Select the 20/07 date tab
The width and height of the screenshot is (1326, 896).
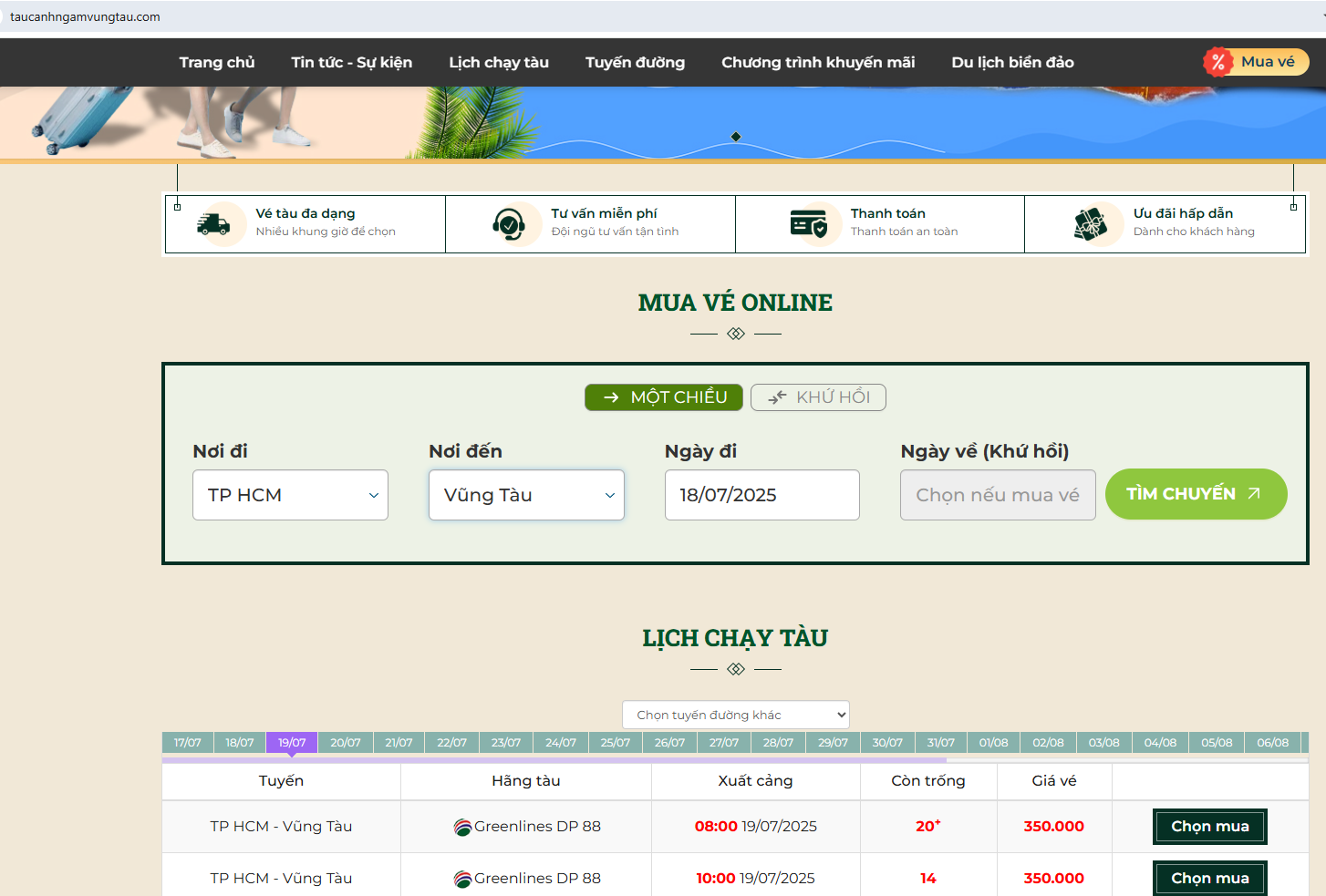(x=346, y=742)
